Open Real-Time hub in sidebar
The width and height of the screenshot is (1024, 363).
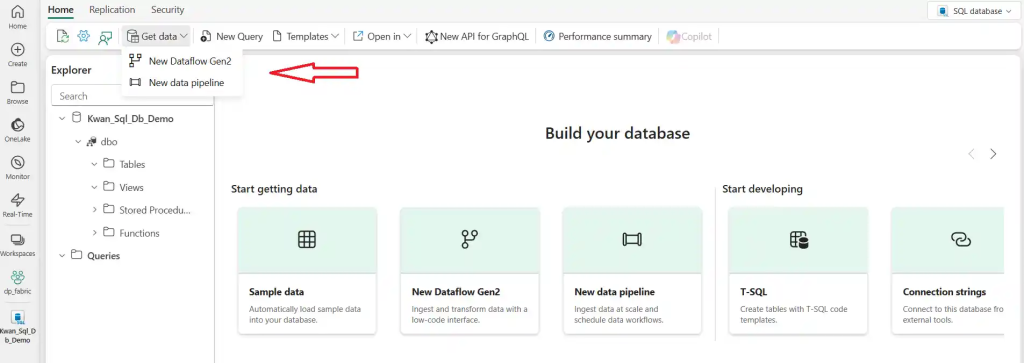click(x=18, y=205)
